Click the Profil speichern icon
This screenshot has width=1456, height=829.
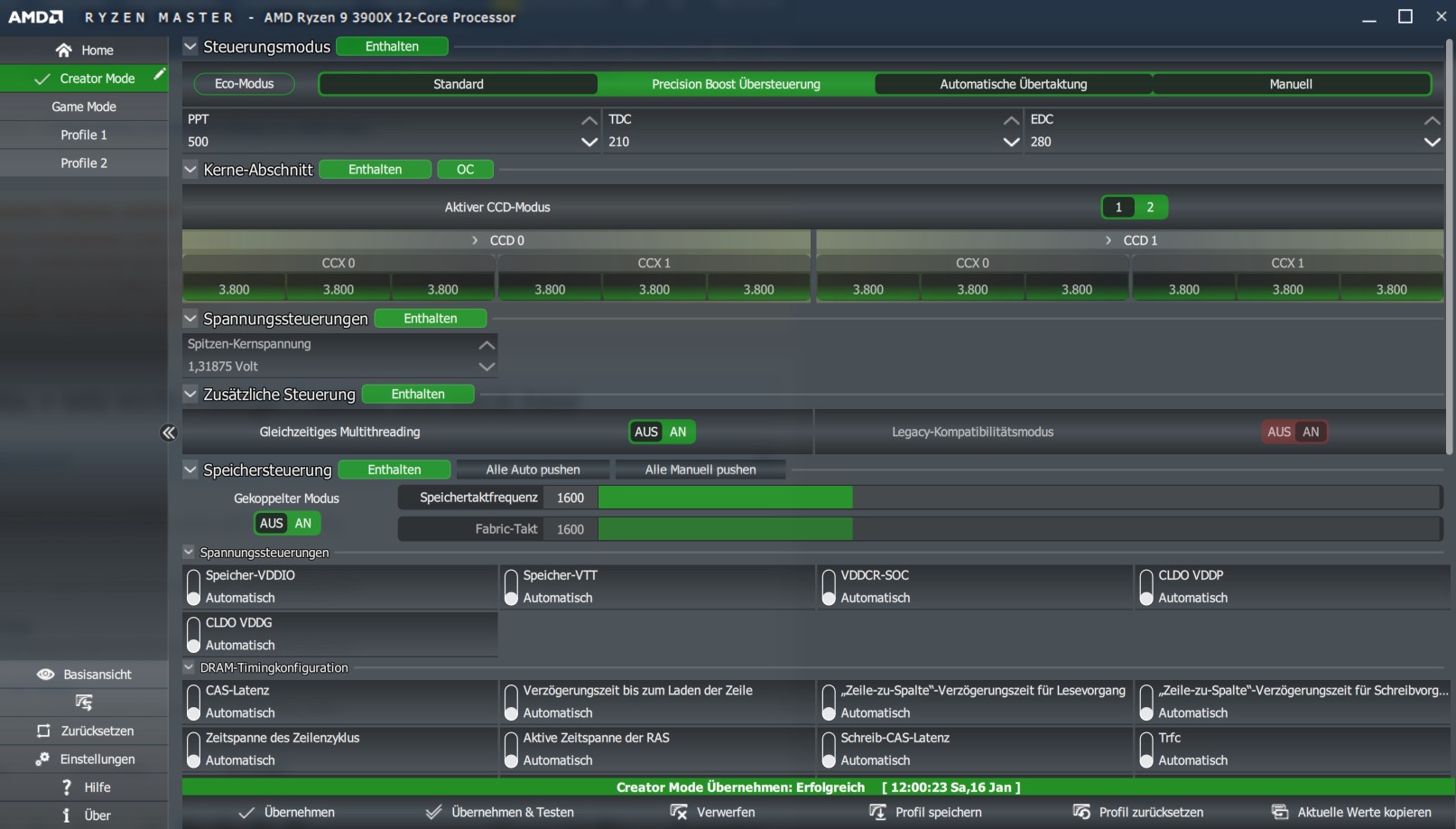pyautogui.click(x=877, y=812)
